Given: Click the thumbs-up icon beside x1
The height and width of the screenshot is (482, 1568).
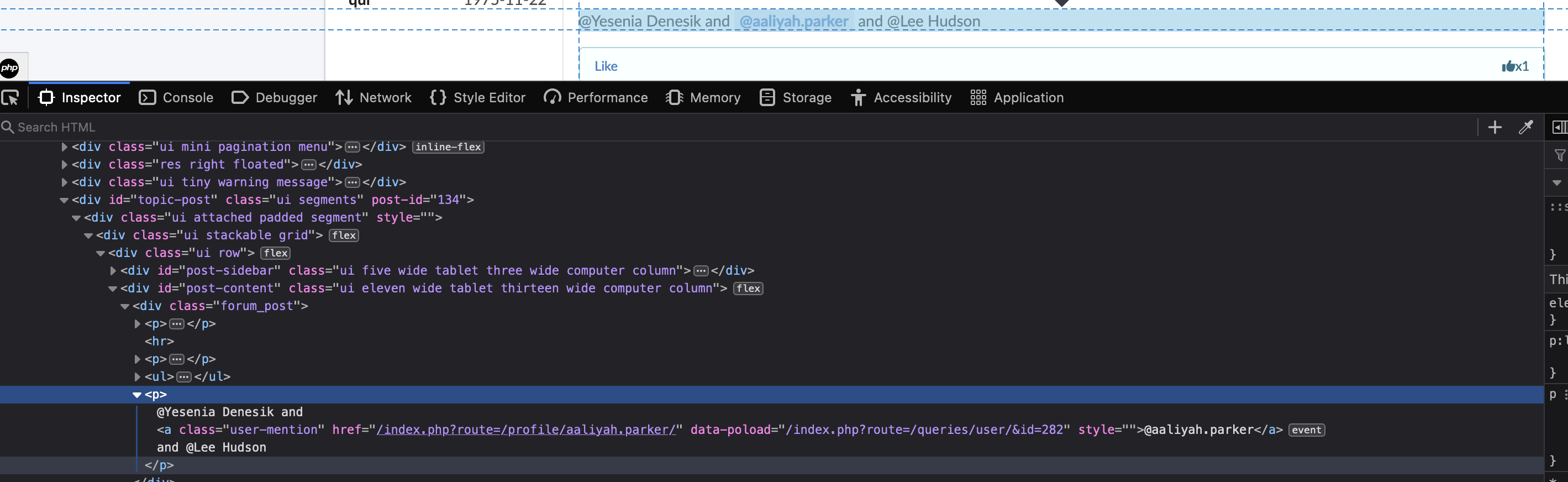Looking at the screenshot, I should coord(1508,66).
